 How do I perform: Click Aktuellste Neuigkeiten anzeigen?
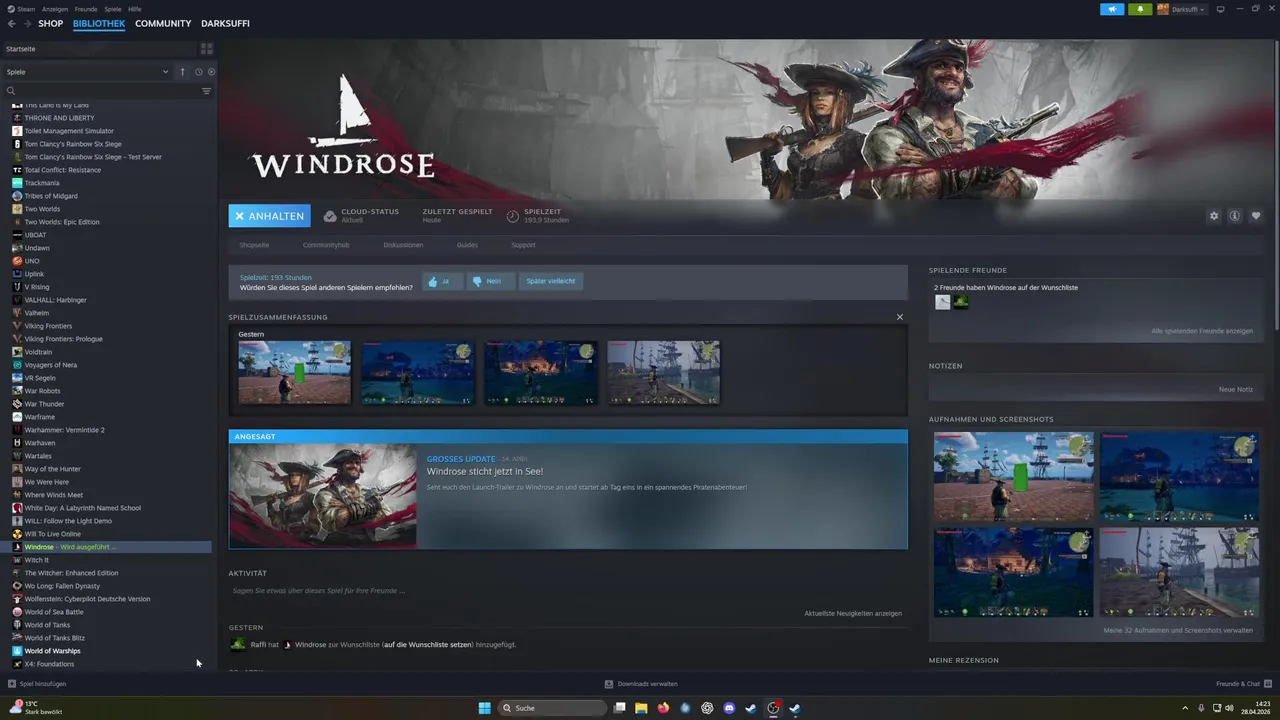point(853,613)
